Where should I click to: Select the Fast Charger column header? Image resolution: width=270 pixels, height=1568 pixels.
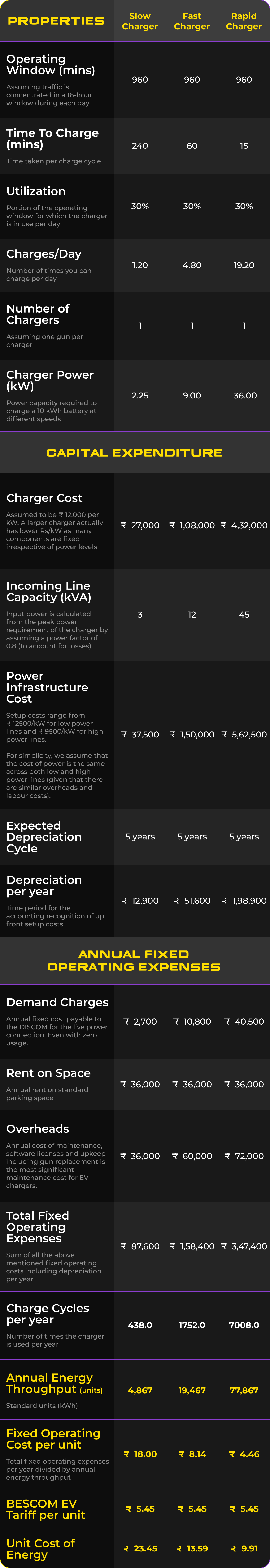(x=192, y=21)
